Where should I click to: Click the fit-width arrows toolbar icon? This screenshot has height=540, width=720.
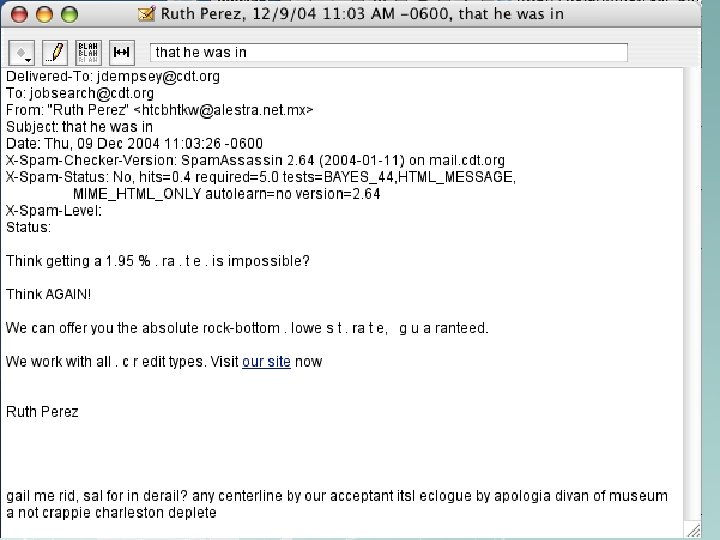tap(122, 52)
